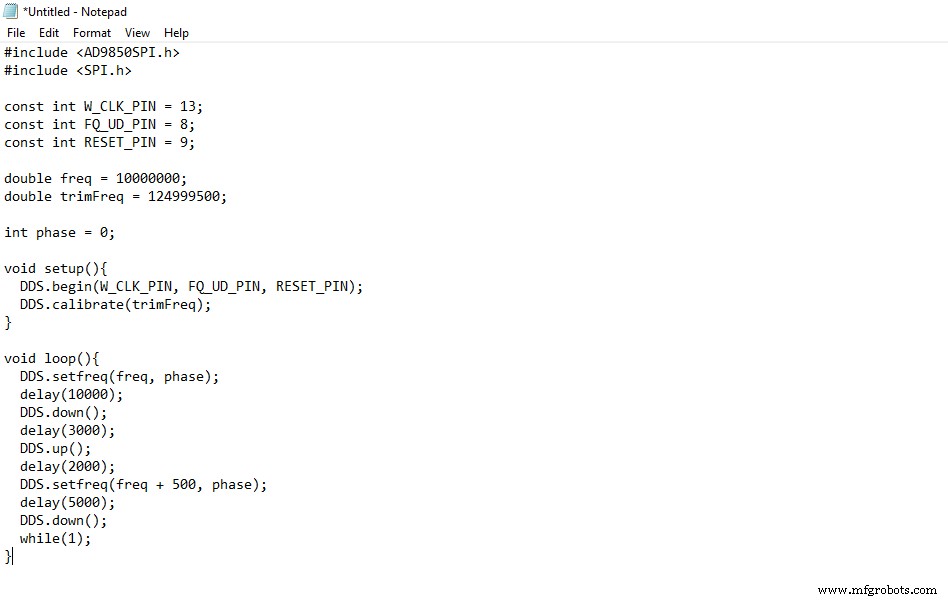Open the File menu
This screenshot has height=600, width=948.
[x=16, y=33]
